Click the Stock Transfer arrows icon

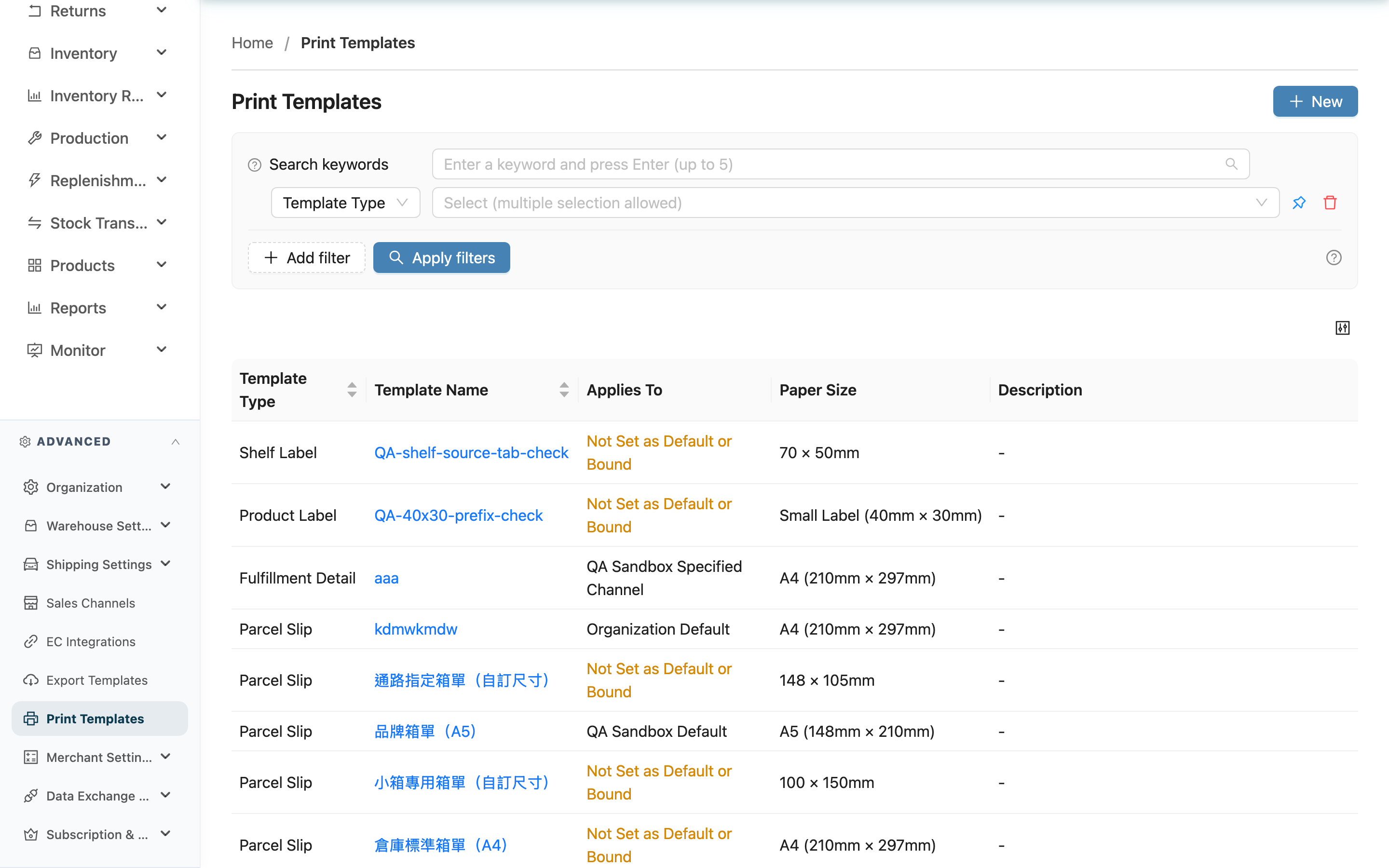34,223
